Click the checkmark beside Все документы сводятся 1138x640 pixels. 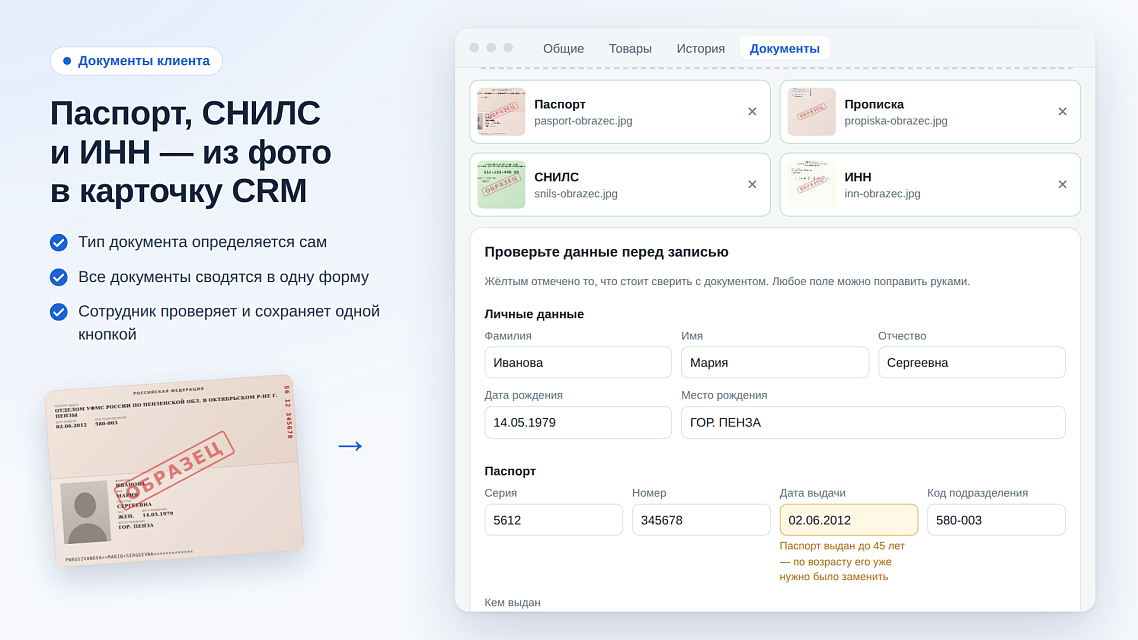coord(59,277)
